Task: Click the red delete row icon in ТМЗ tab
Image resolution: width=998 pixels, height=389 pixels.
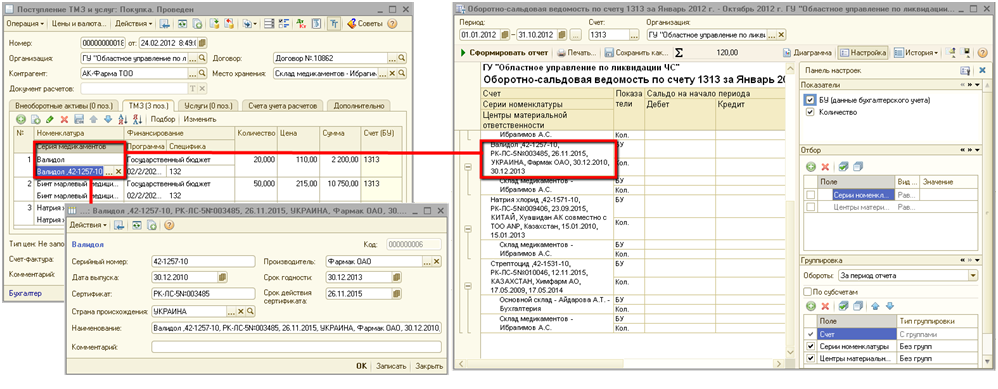Action: point(64,119)
